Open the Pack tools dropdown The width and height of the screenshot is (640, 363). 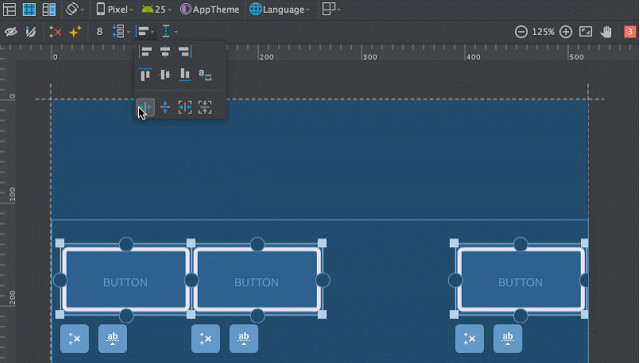click(120, 31)
